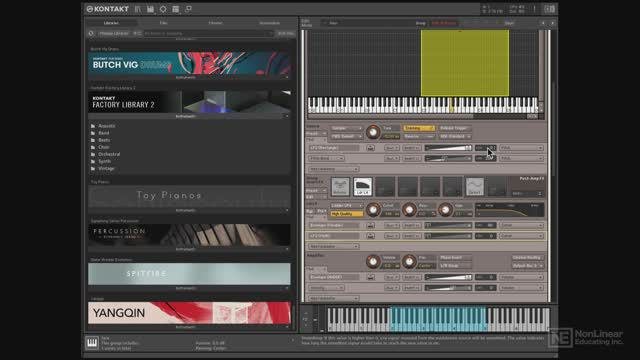Click the Band folder

pos(104,133)
